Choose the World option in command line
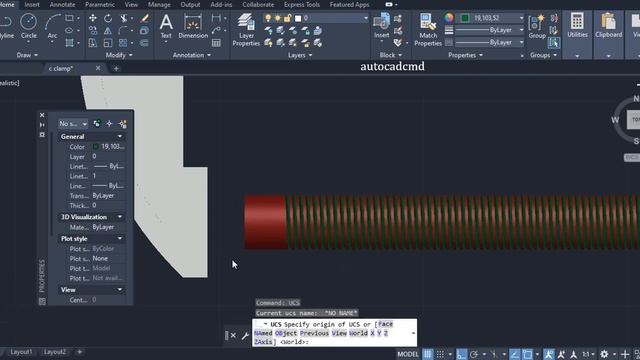640x360 pixels. 358,333
